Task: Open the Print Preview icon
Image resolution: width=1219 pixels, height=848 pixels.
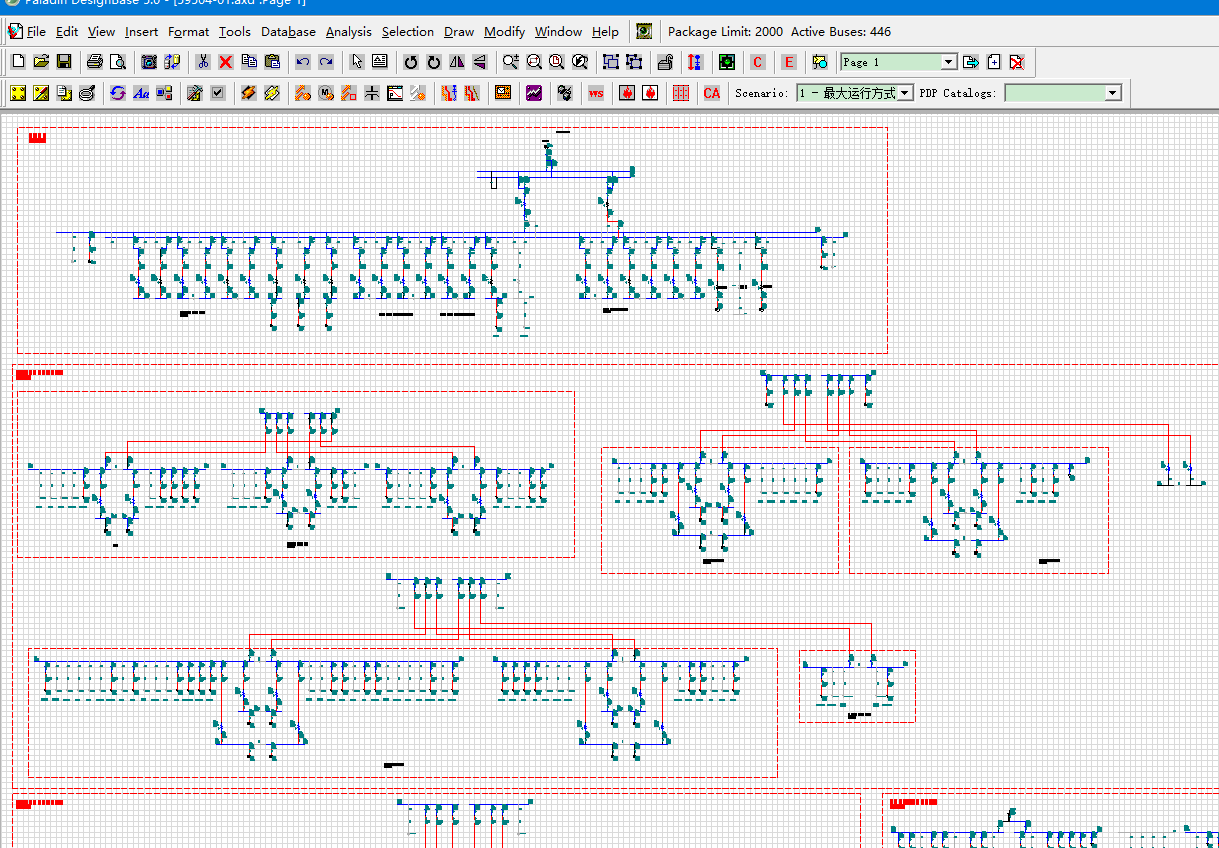Action: click(118, 62)
